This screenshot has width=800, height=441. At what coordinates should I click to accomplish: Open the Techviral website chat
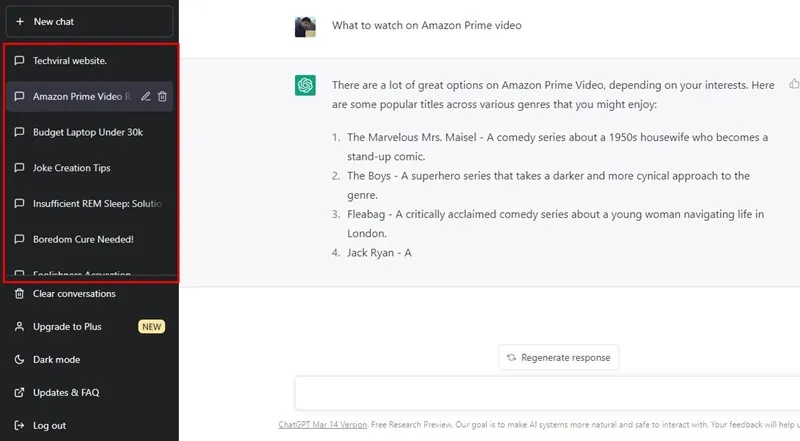pyautogui.click(x=89, y=61)
